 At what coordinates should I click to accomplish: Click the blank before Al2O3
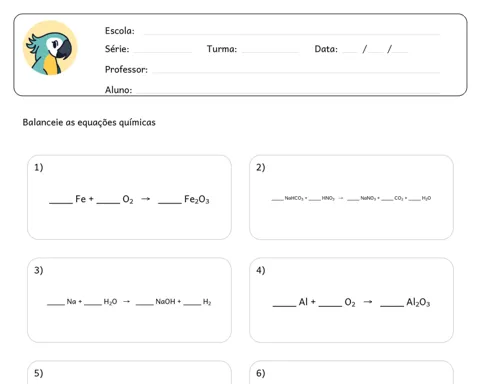pyautogui.click(x=392, y=306)
